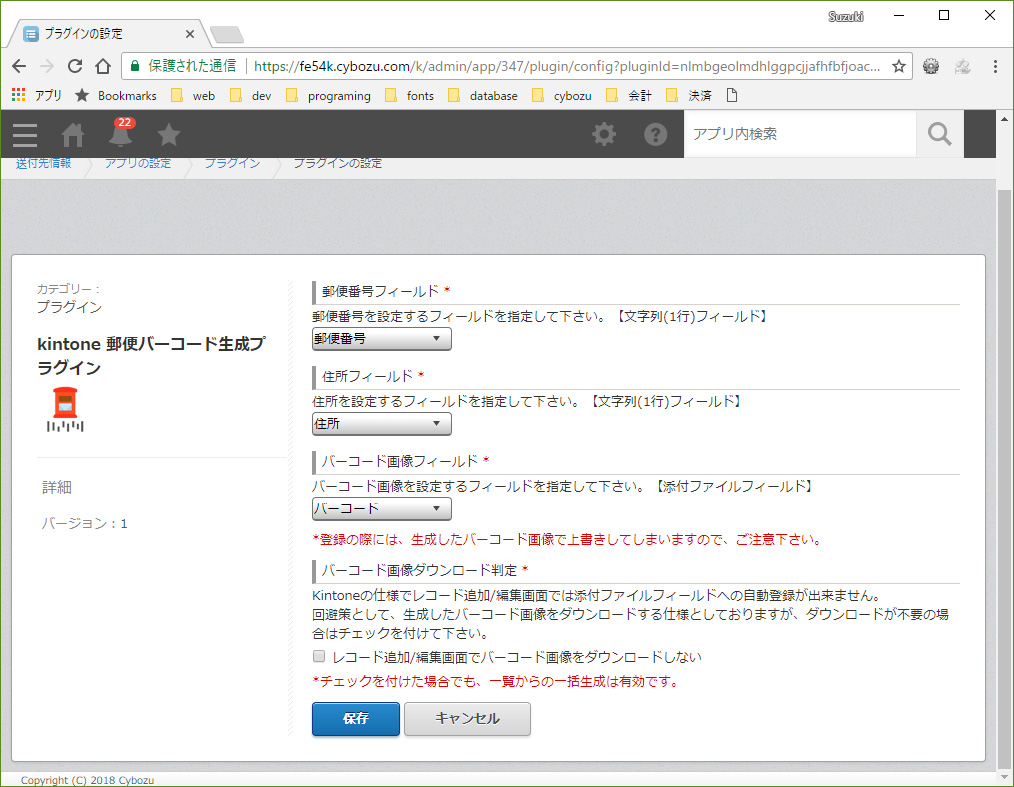Focus the アプリ内検索 search field
Screen dimensions: 1014x787
coord(800,134)
